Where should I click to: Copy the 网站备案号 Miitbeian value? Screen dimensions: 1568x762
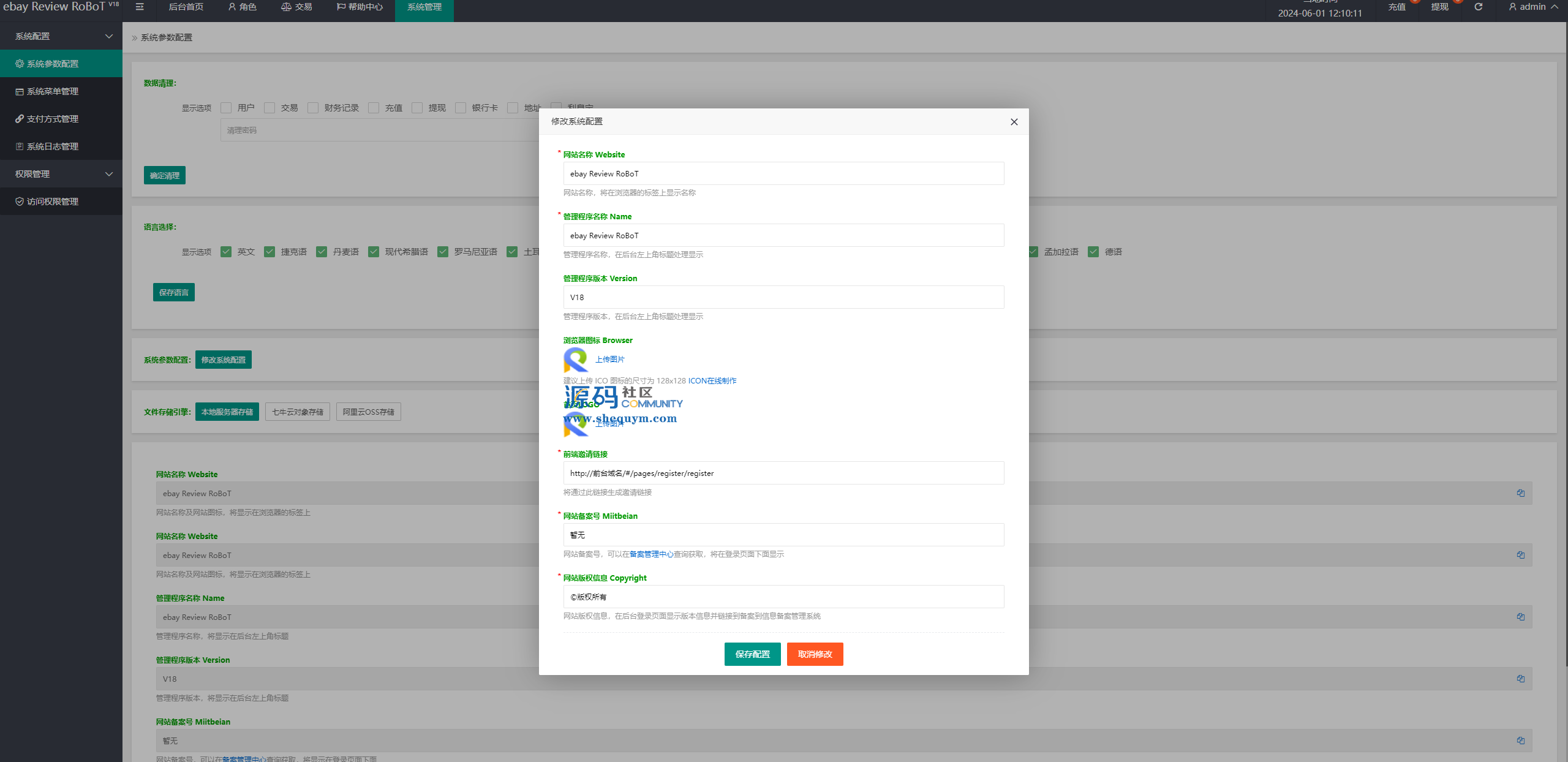pyautogui.click(x=1520, y=741)
